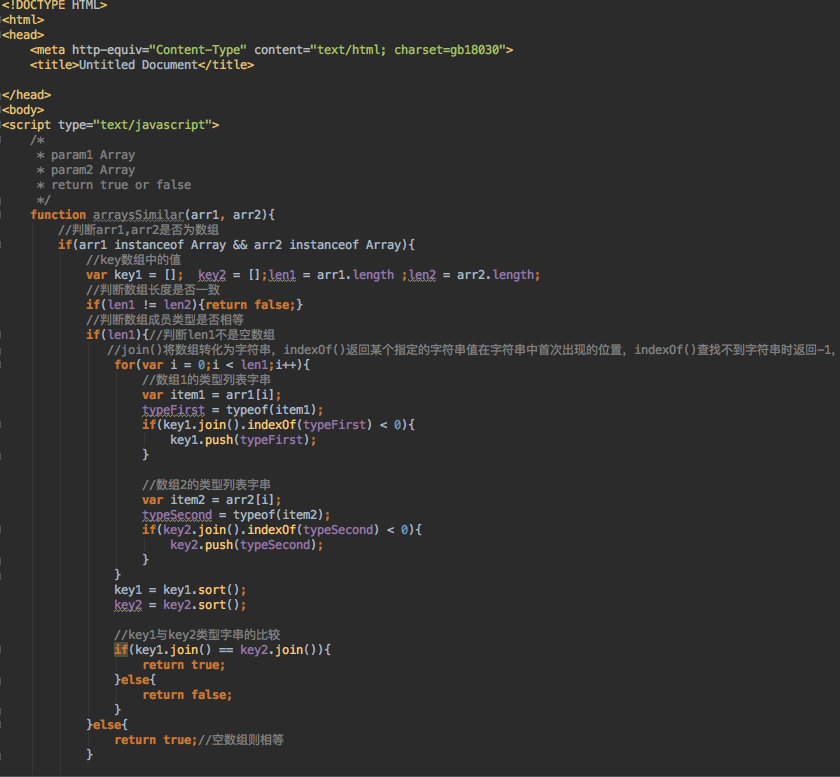This screenshot has height=777, width=840.
Task: Click the function keyword
Action: coord(58,215)
